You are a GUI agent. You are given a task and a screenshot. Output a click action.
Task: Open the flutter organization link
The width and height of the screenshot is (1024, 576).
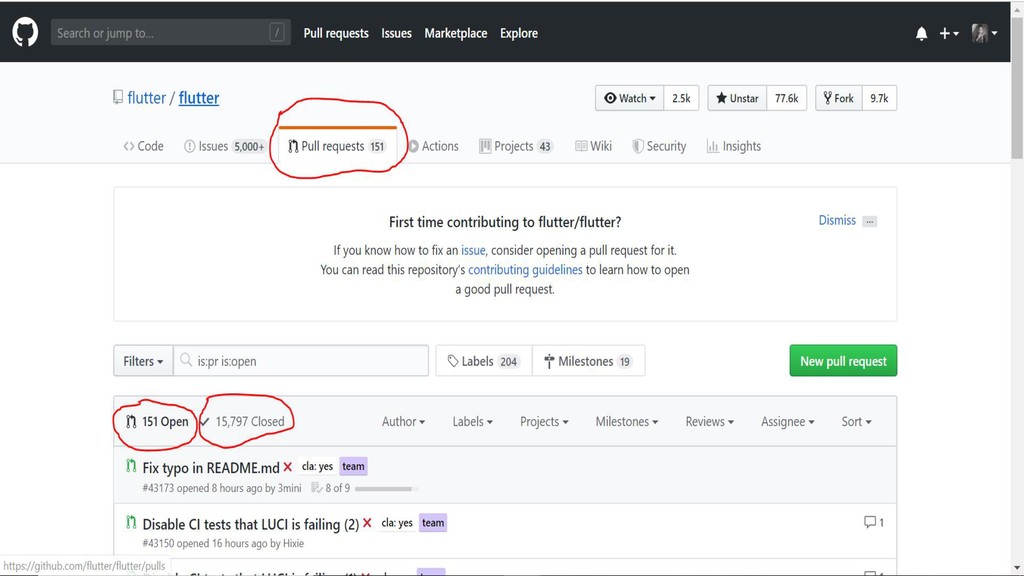pos(146,98)
